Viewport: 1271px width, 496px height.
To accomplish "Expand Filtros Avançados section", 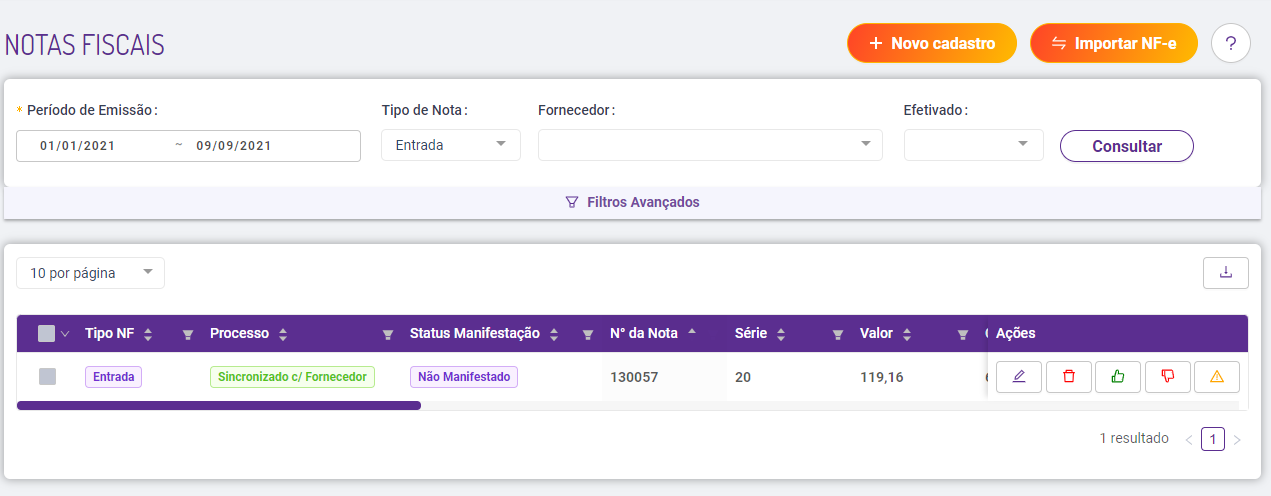I will coord(632,202).
